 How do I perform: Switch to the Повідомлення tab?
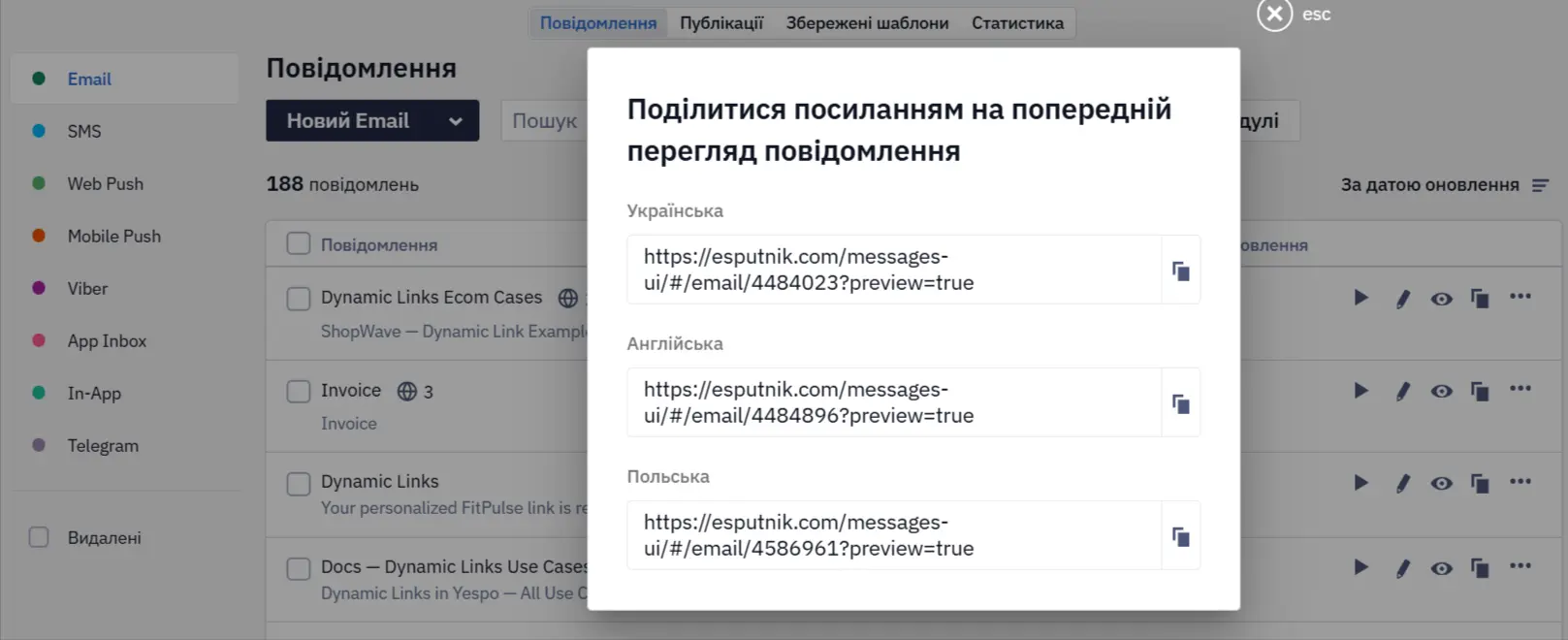(598, 23)
